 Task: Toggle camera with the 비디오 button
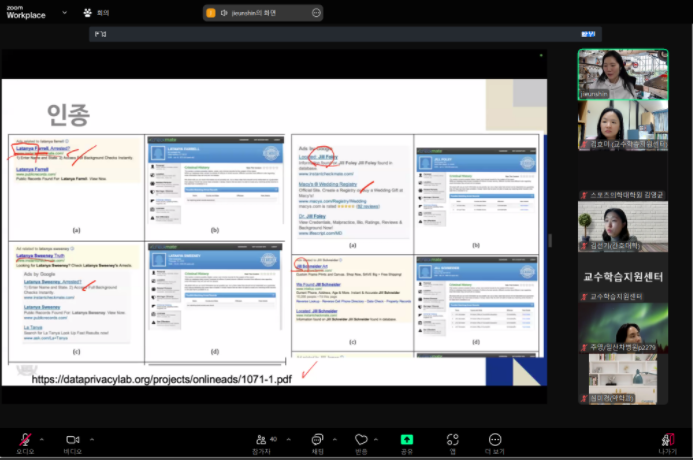pos(72,438)
